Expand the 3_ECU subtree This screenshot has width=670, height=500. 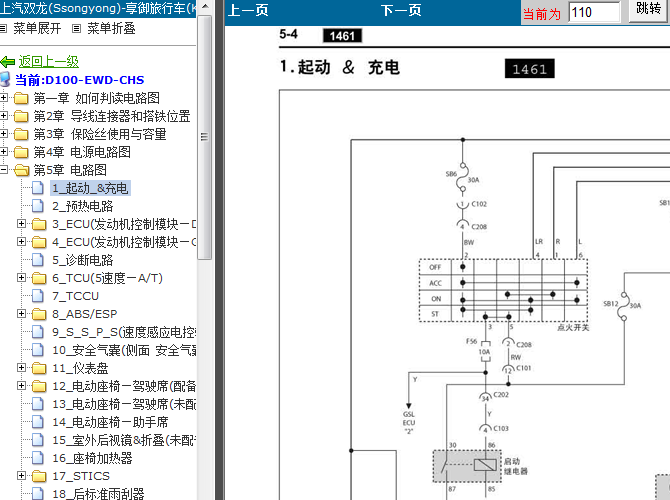(21, 224)
